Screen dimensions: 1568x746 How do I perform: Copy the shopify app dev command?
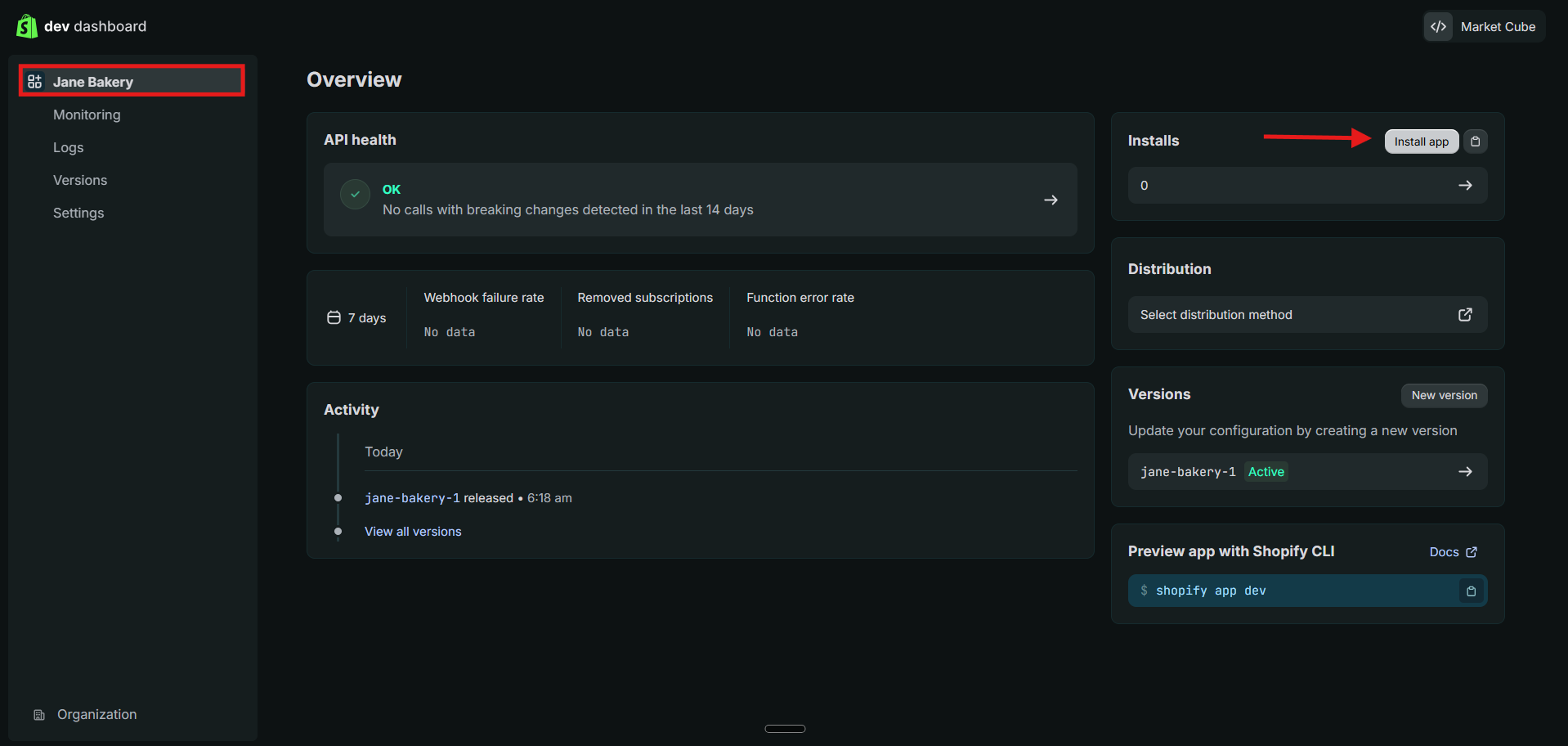[1471, 591]
